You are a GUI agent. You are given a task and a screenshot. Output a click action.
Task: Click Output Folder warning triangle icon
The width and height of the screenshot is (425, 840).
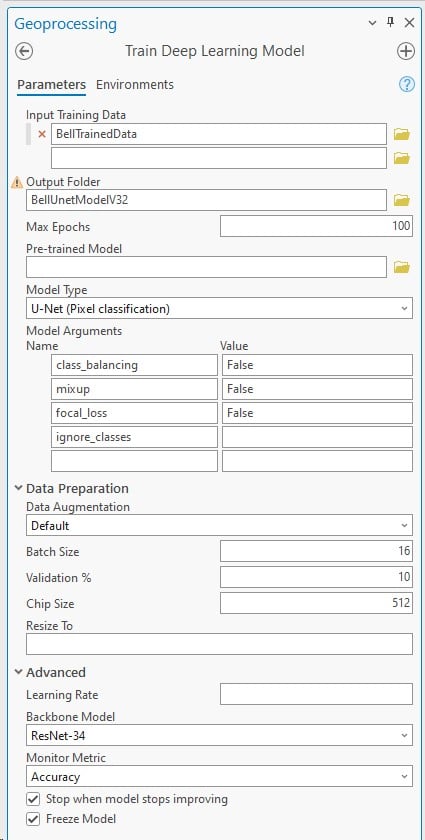17,183
